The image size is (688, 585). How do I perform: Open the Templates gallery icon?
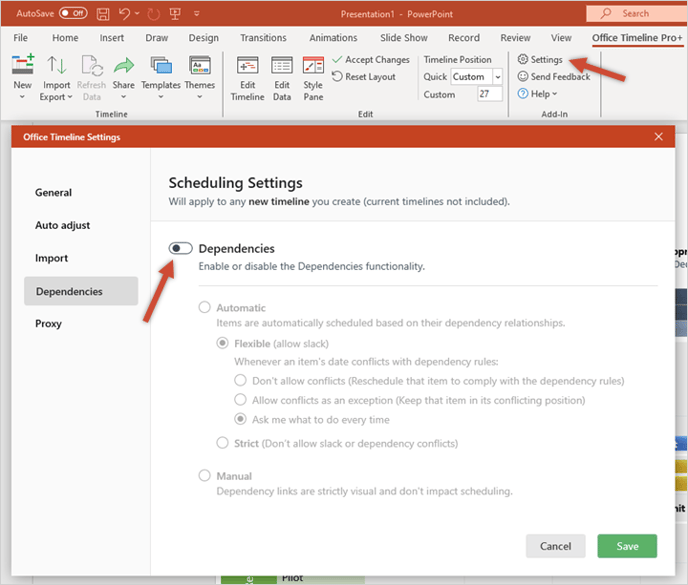click(161, 65)
